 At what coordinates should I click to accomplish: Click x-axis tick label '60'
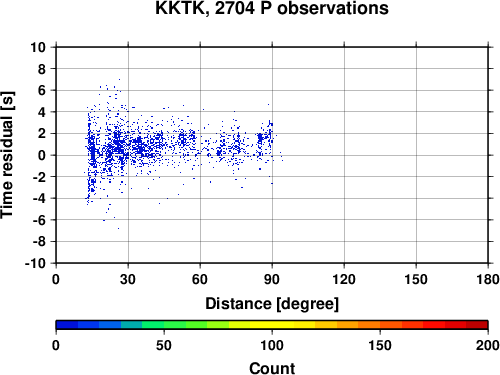tap(200, 279)
